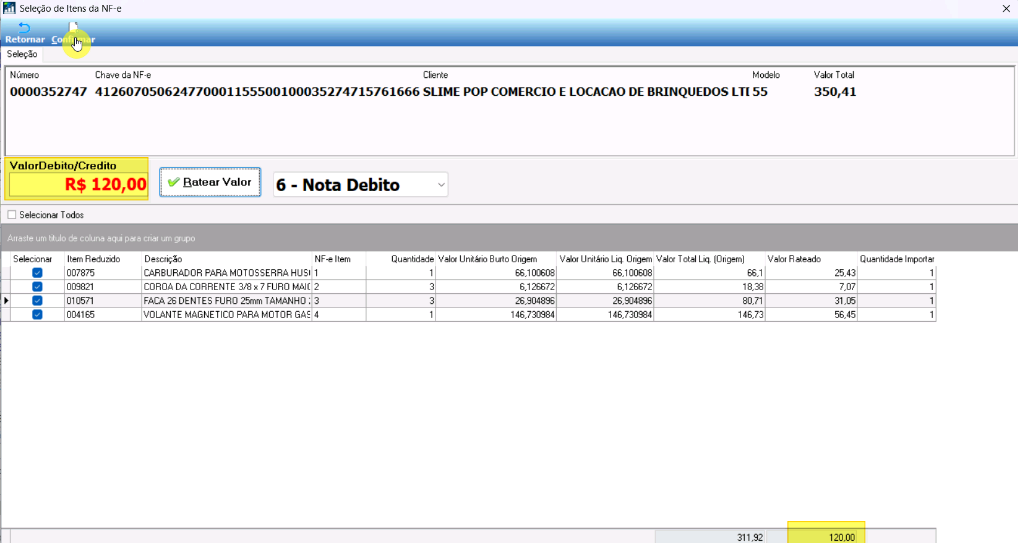Open the Seleção tab
The width and height of the screenshot is (1018, 543).
[22, 55]
